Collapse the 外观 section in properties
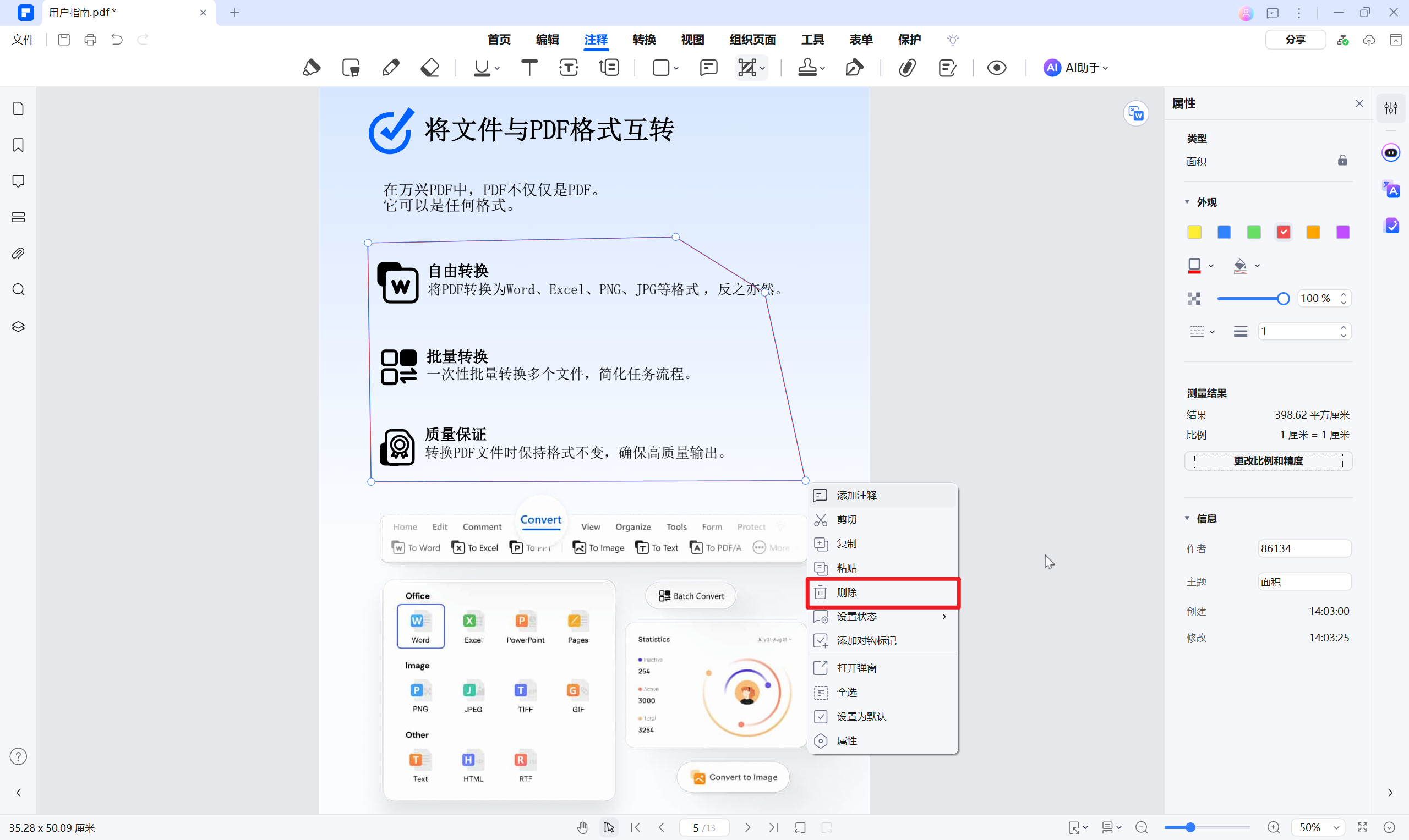Screen dimensions: 1409x840 coord(1187,201)
